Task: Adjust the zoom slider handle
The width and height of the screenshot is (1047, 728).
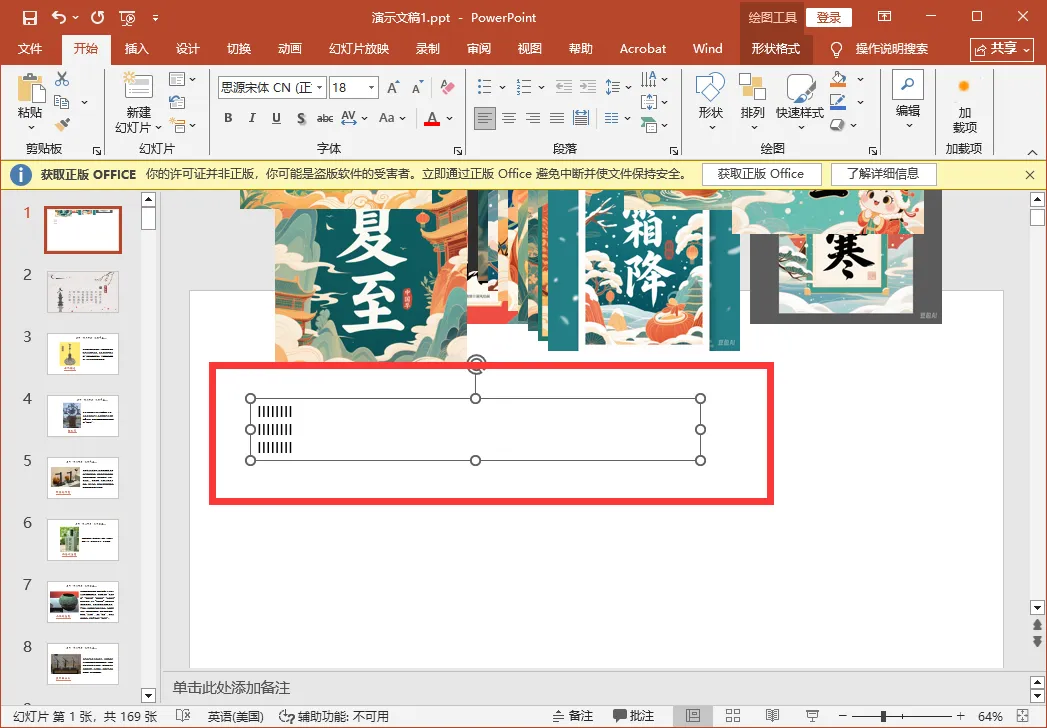Action: point(883,716)
